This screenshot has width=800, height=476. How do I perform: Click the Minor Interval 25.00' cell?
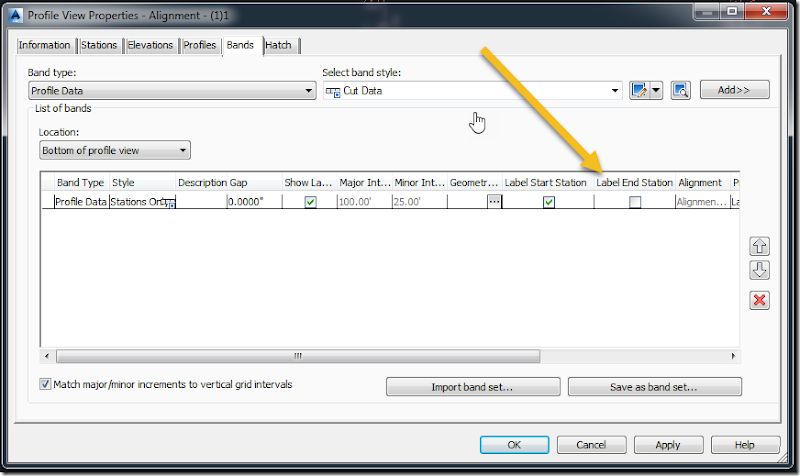(x=419, y=202)
